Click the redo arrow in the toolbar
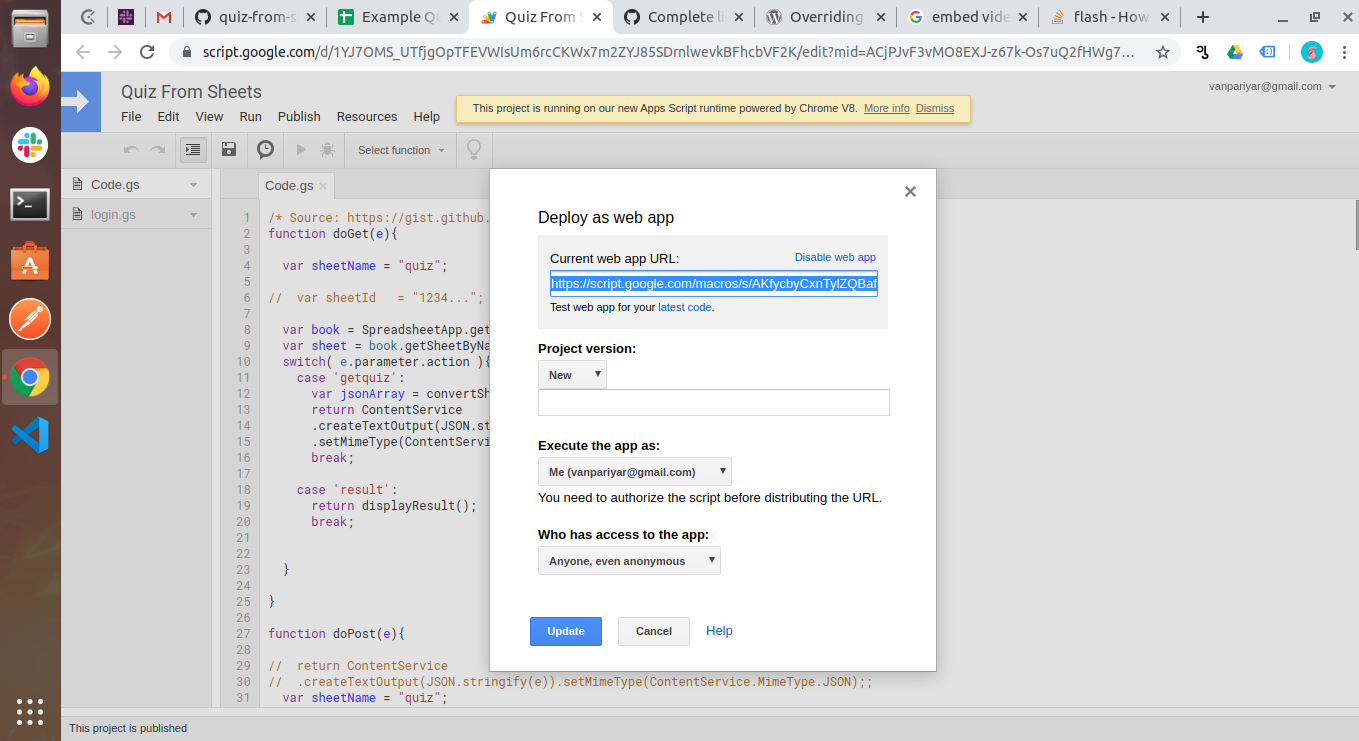Image resolution: width=1359 pixels, height=741 pixels. coord(157,150)
